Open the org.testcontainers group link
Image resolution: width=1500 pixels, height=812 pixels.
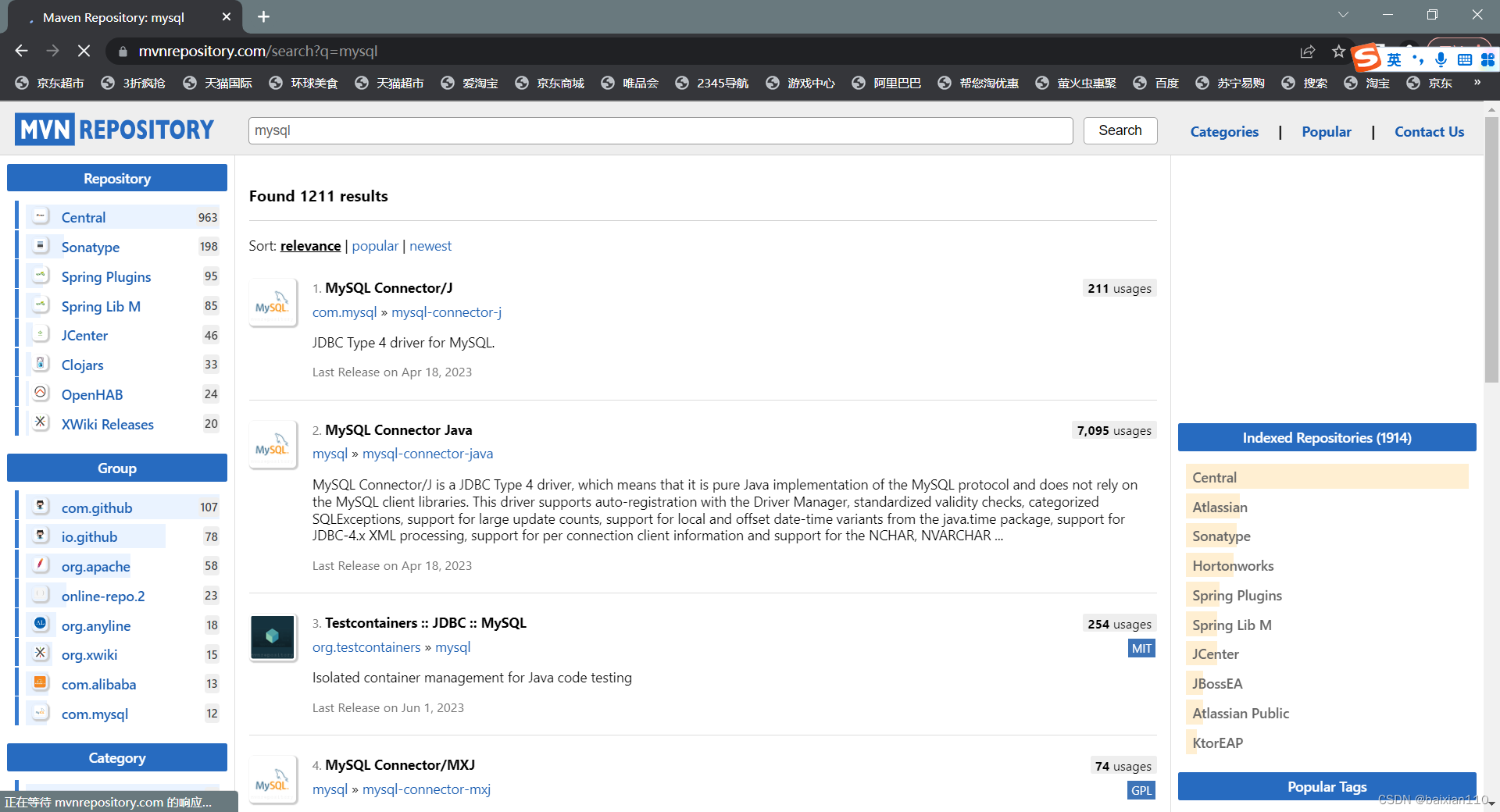(x=366, y=646)
